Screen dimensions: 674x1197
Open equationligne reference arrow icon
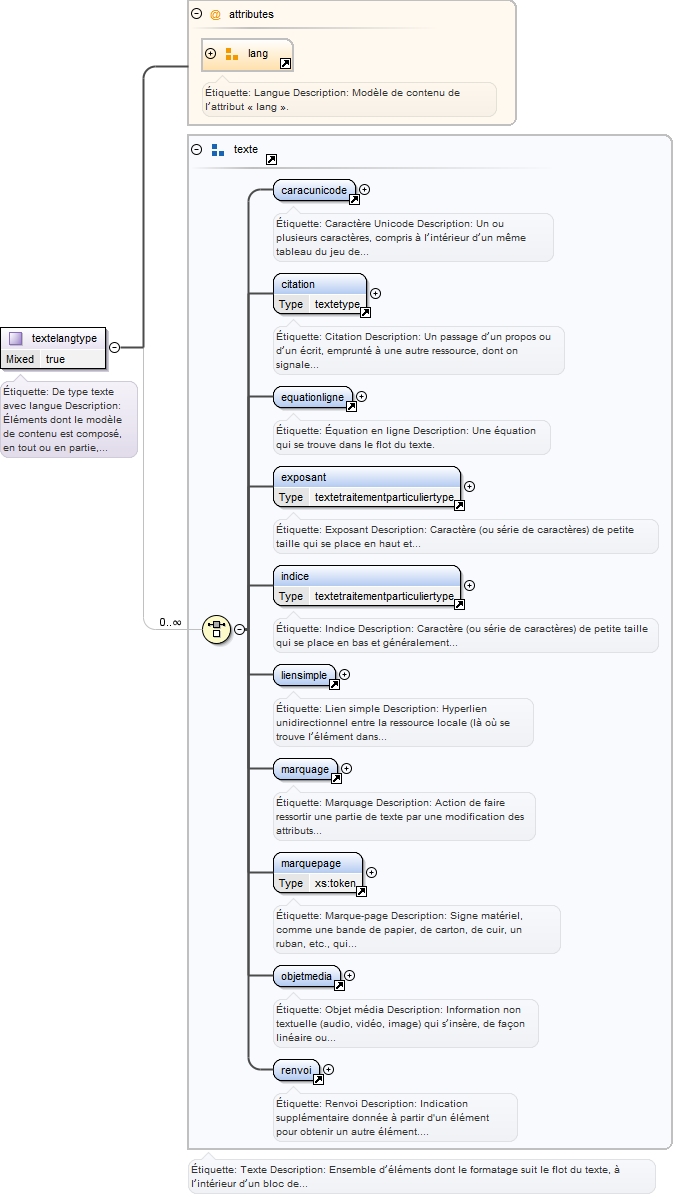pyautogui.click(x=351, y=406)
